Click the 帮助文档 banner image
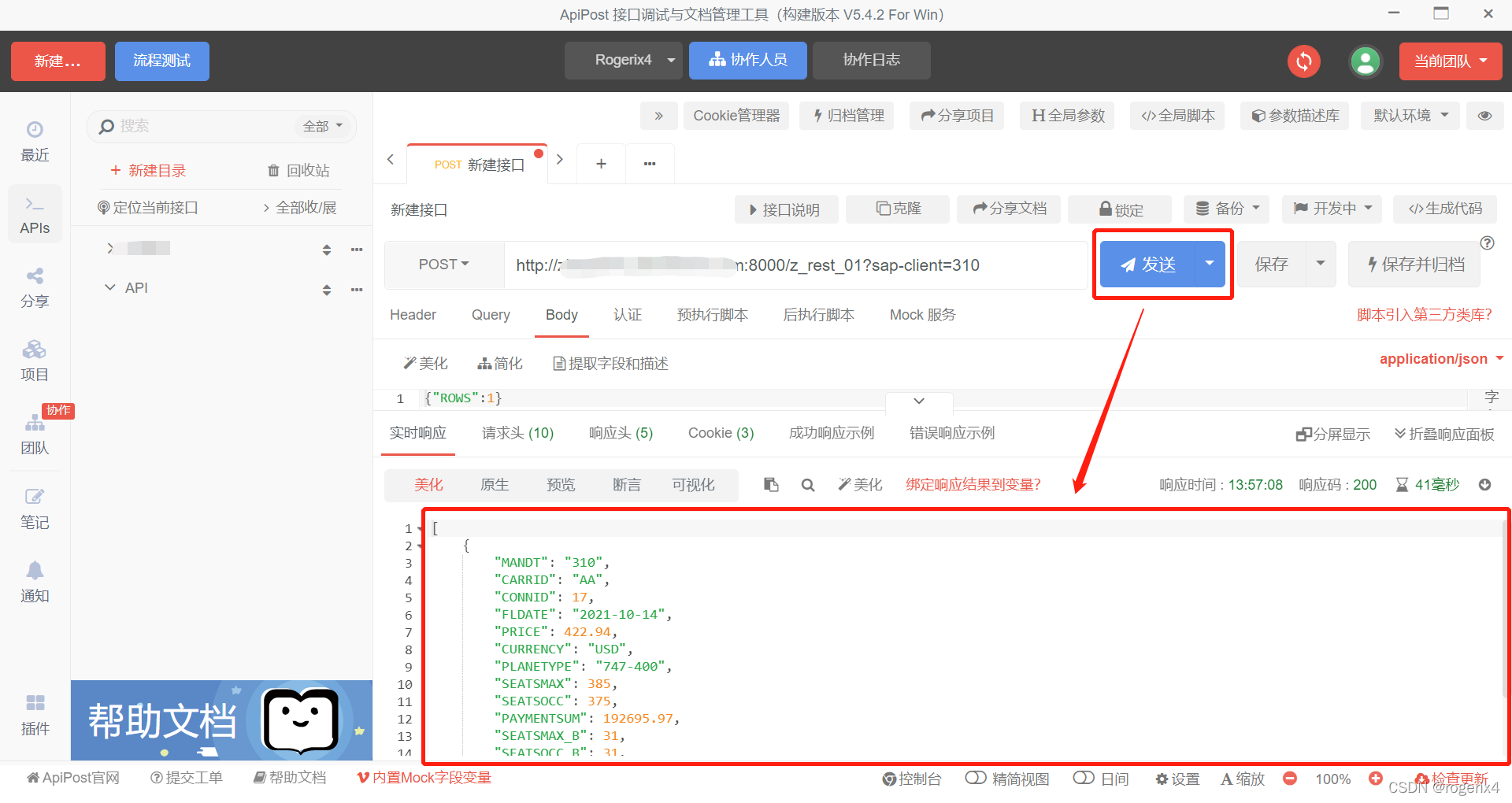The image size is (1512, 803). pos(221,720)
